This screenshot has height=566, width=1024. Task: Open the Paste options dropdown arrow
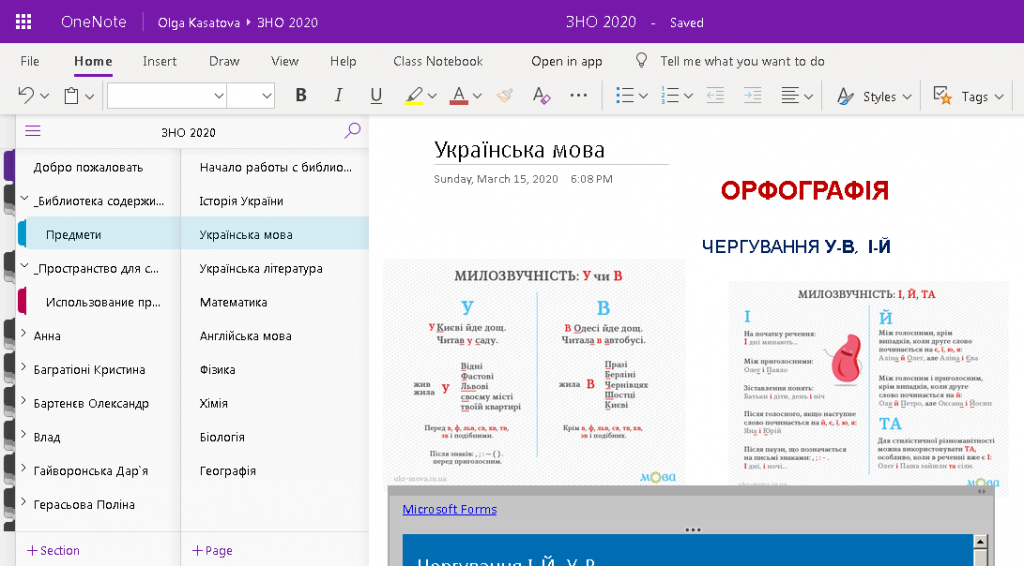89,96
